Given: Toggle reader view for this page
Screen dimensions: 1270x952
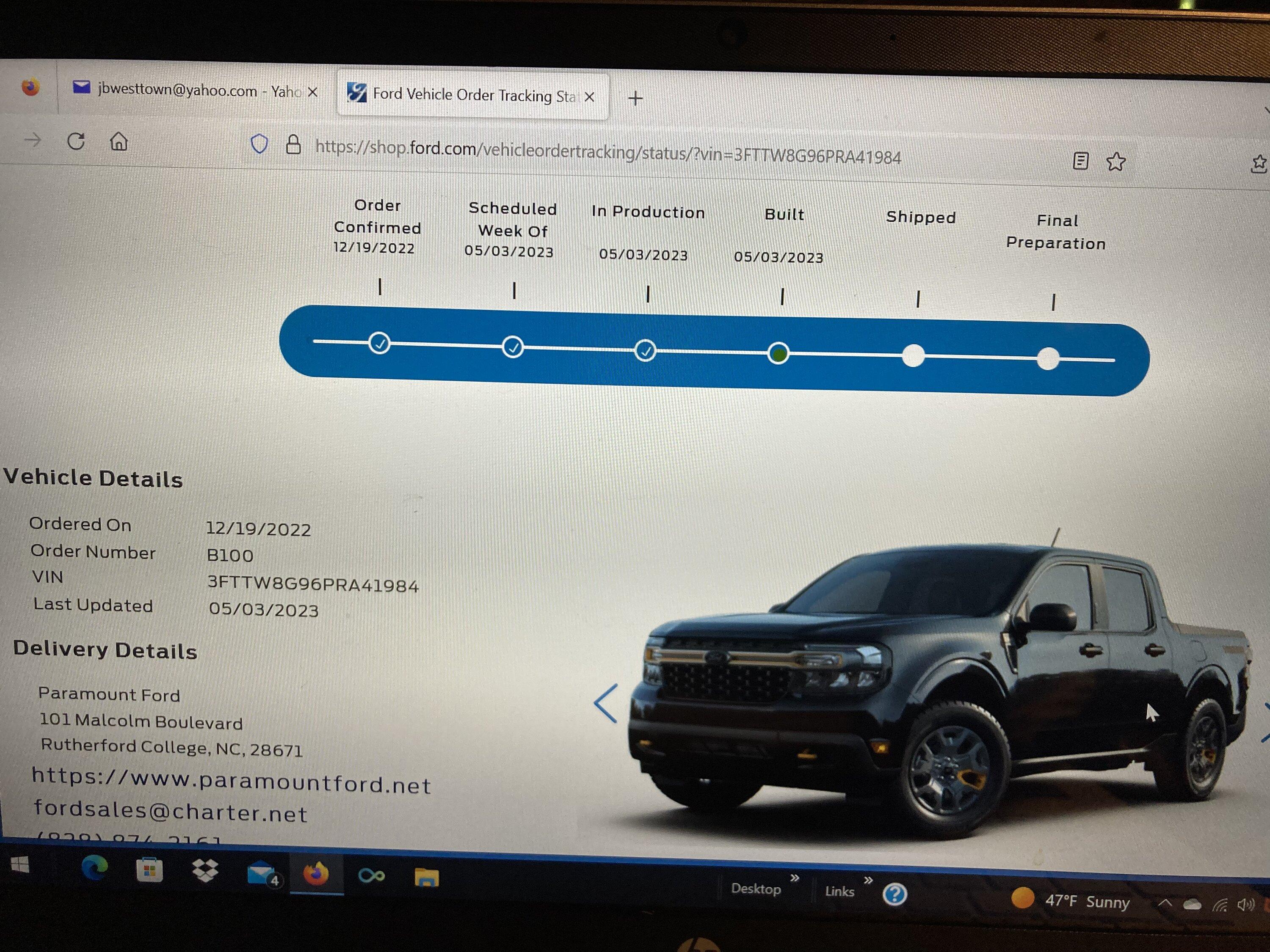Looking at the screenshot, I should [x=1080, y=161].
